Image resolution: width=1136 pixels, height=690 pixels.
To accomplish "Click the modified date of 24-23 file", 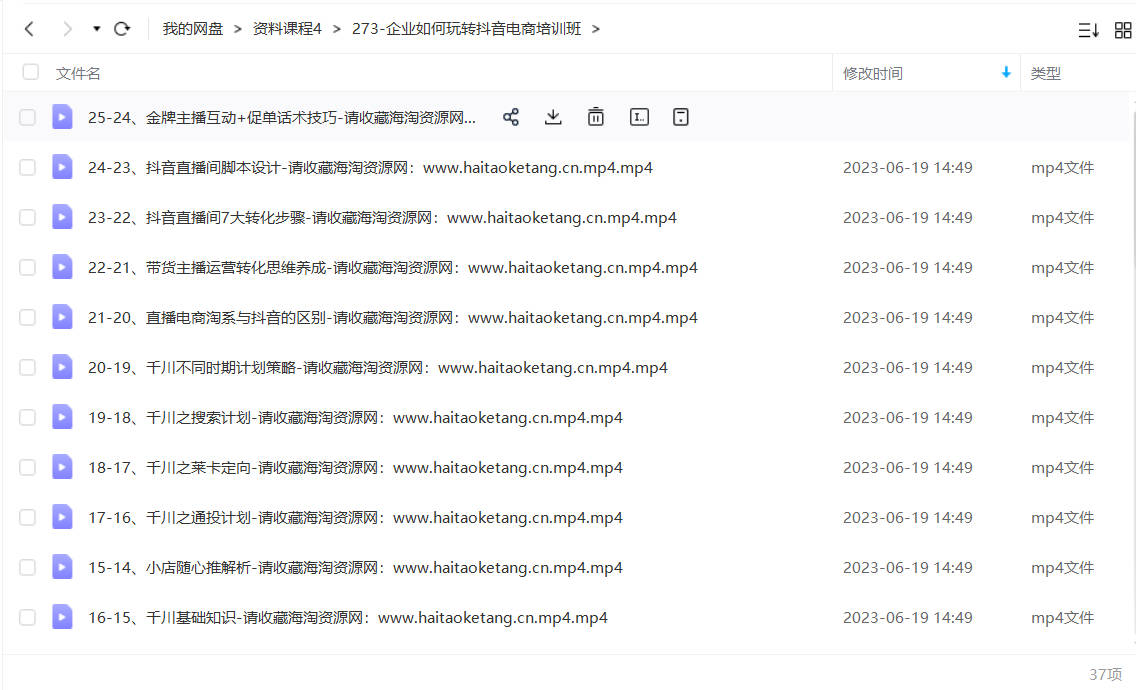I will pyautogui.click(x=908, y=167).
